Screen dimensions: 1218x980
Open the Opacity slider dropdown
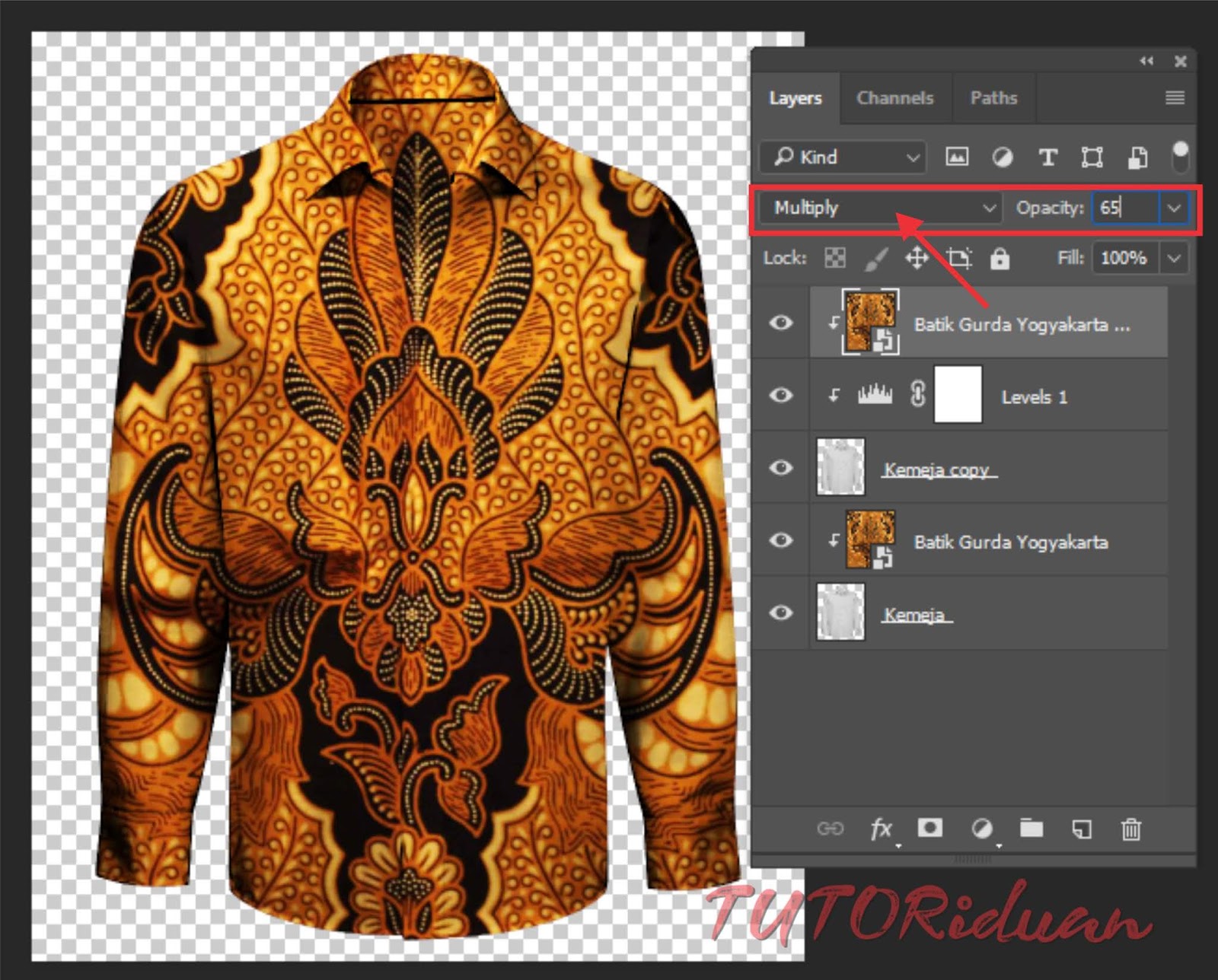1175,208
